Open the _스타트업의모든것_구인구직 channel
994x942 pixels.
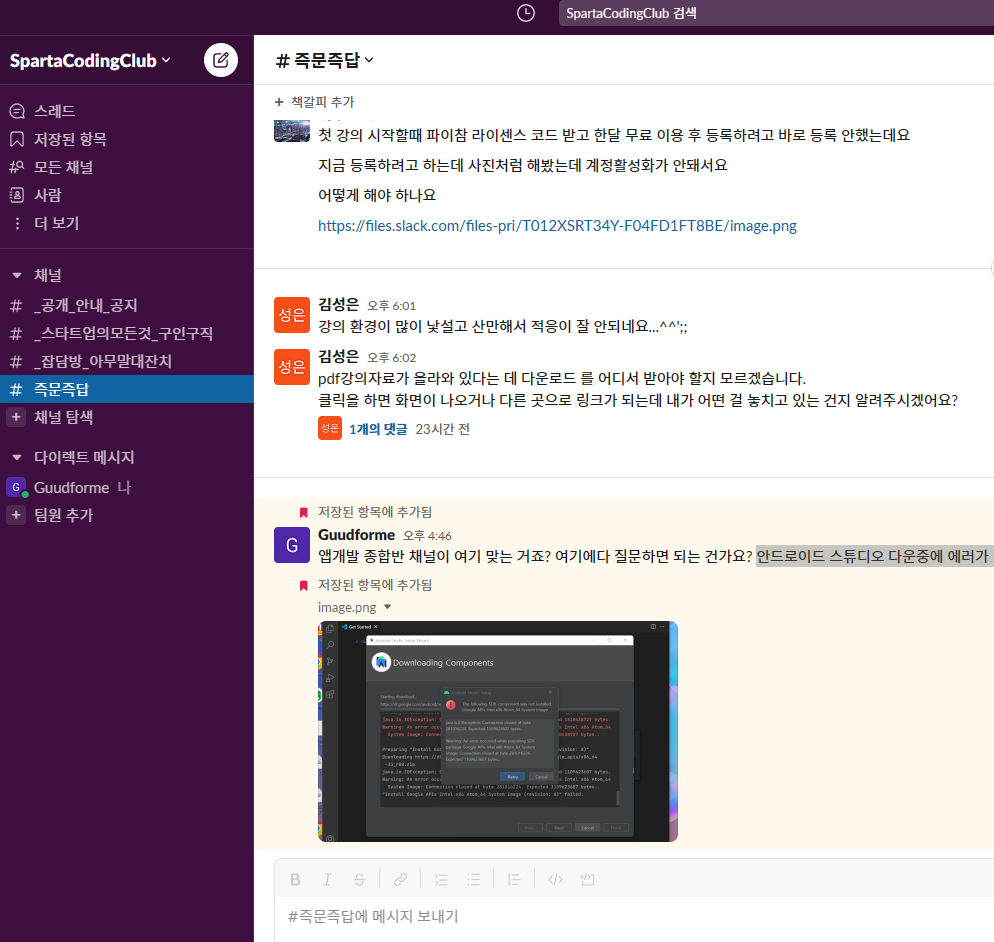tap(127, 333)
